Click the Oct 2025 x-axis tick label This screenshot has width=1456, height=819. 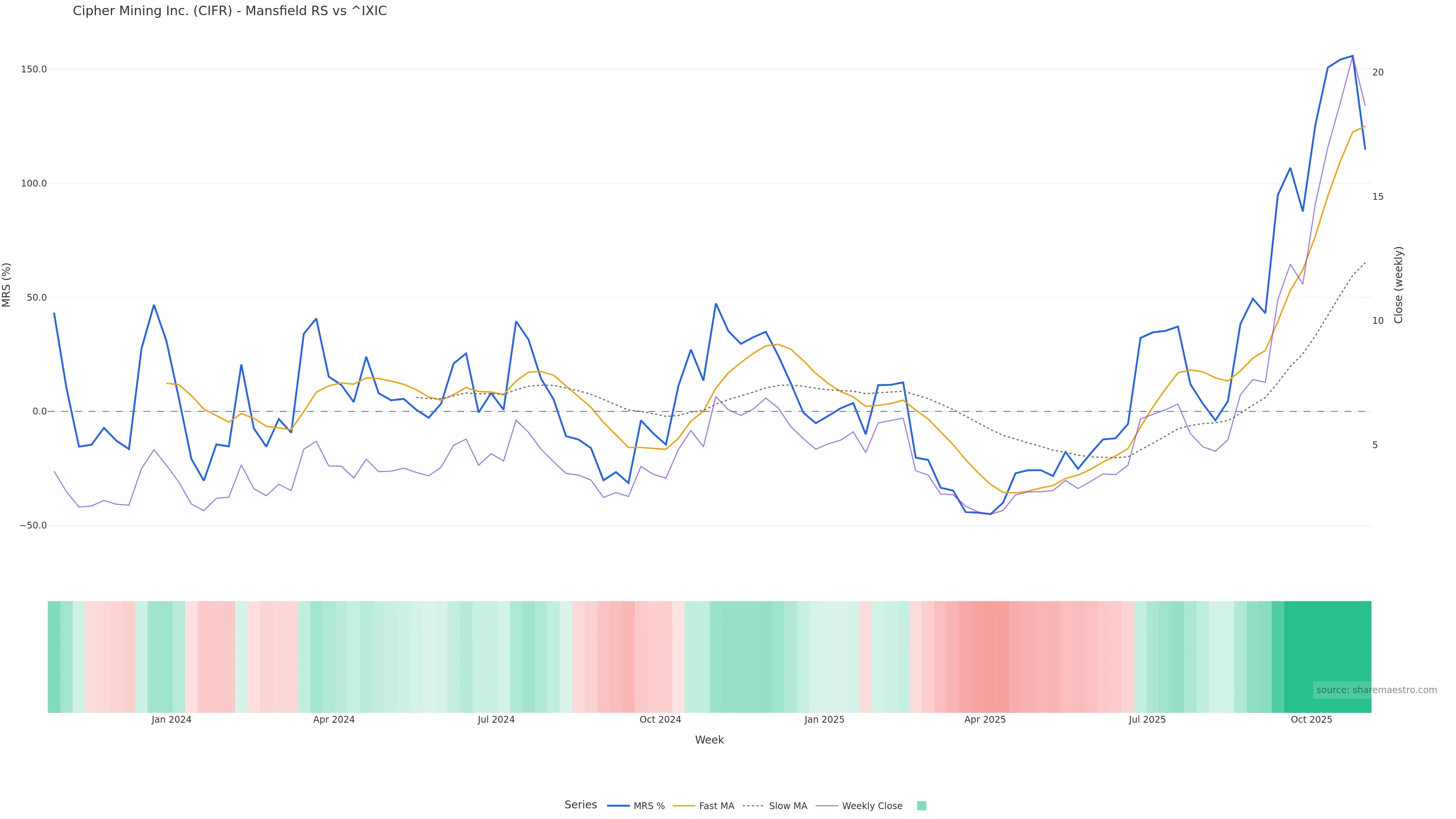(1311, 720)
